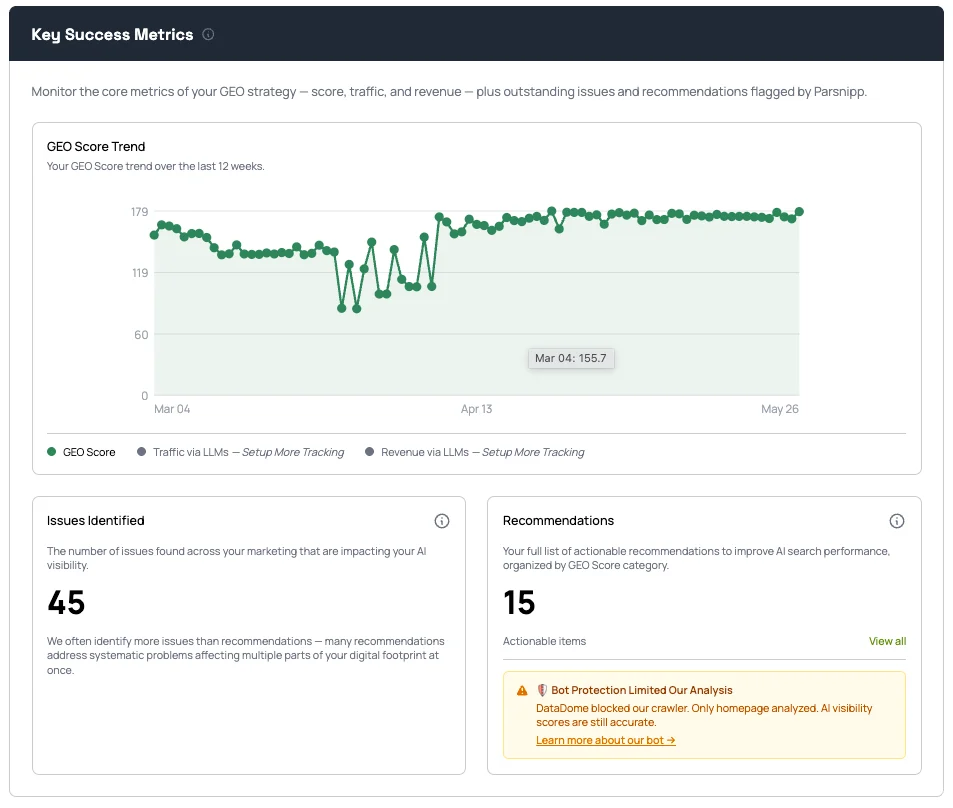Click the 45 issues count
The height and width of the screenshot is (808, 953).
click(66, 603)
